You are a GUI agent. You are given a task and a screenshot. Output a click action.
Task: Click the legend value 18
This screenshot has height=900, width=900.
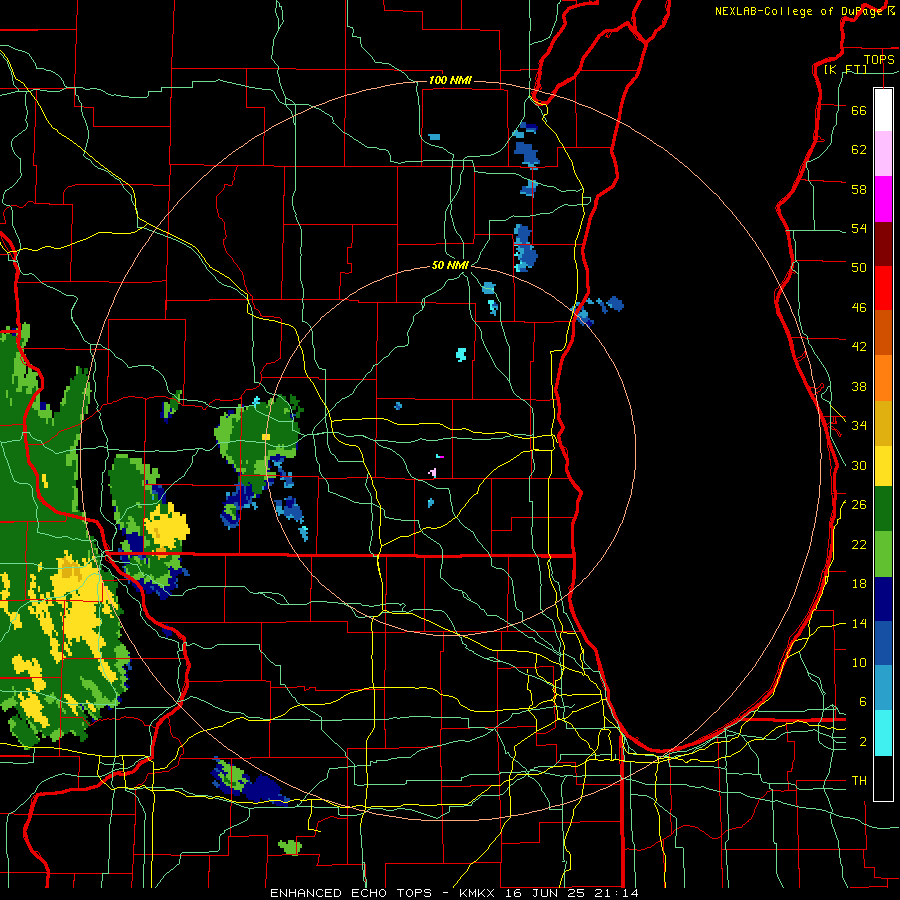[859, 584]
